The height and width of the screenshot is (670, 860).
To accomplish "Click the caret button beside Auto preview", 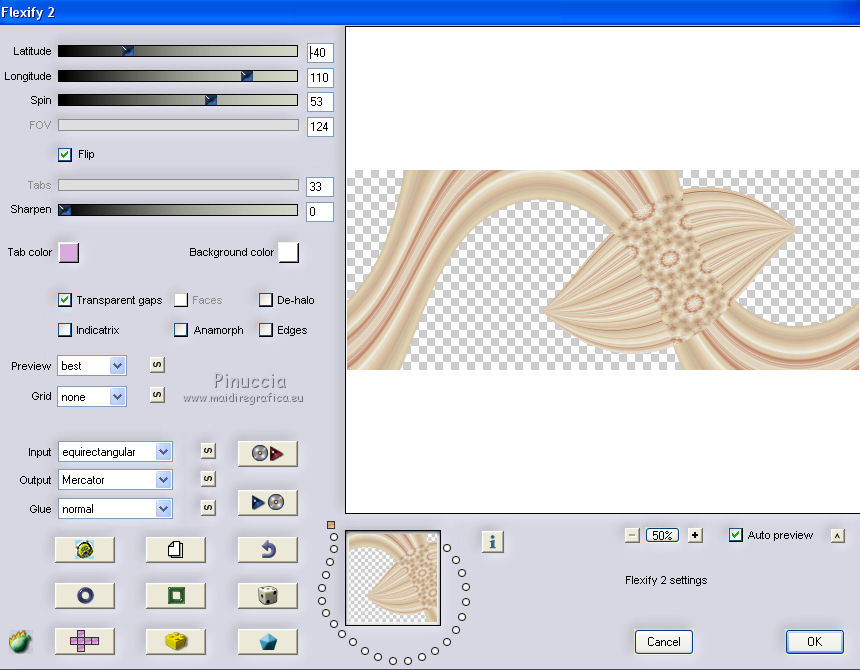I will pyautogui.click(x=838, y=536).
